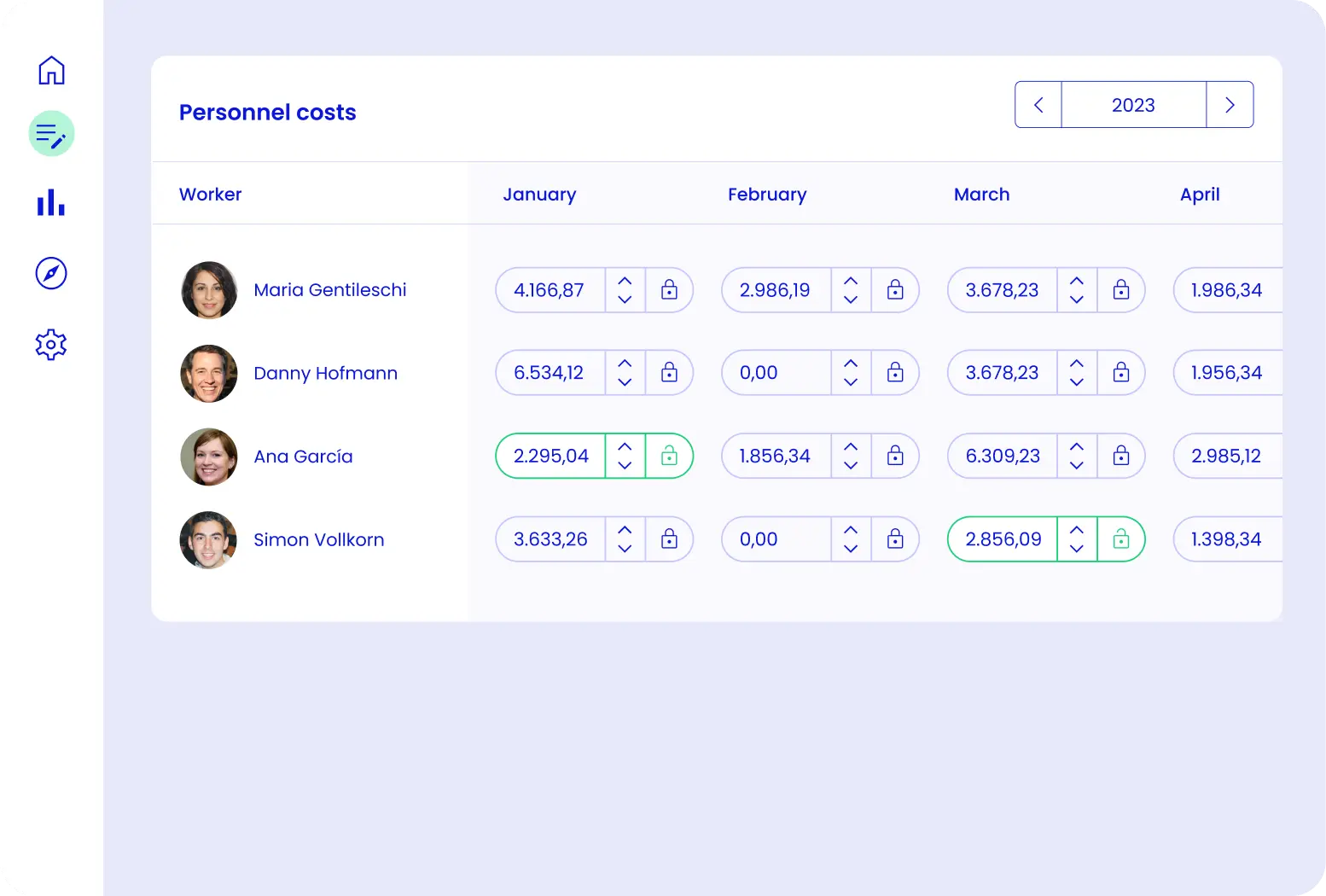Select the Worker column header

(x=210, y=195)
